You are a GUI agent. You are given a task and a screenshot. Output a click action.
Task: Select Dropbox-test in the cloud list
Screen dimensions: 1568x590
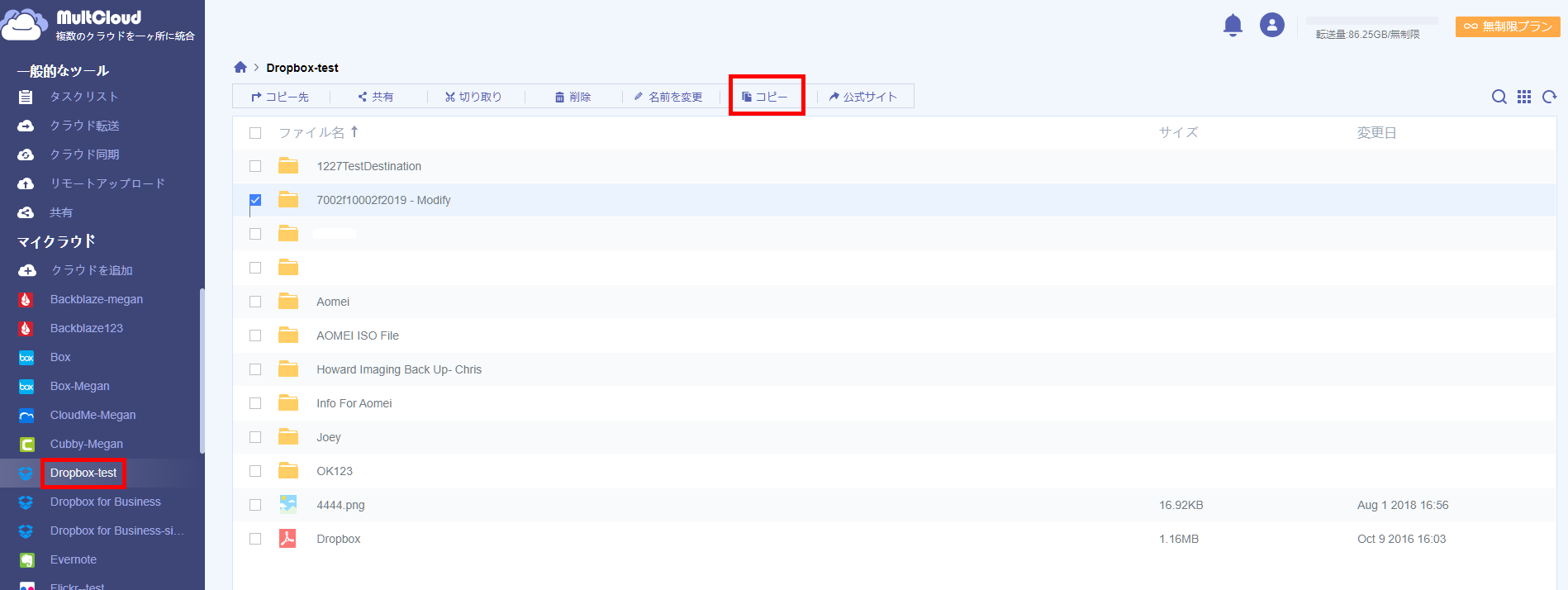click(83, 473)
